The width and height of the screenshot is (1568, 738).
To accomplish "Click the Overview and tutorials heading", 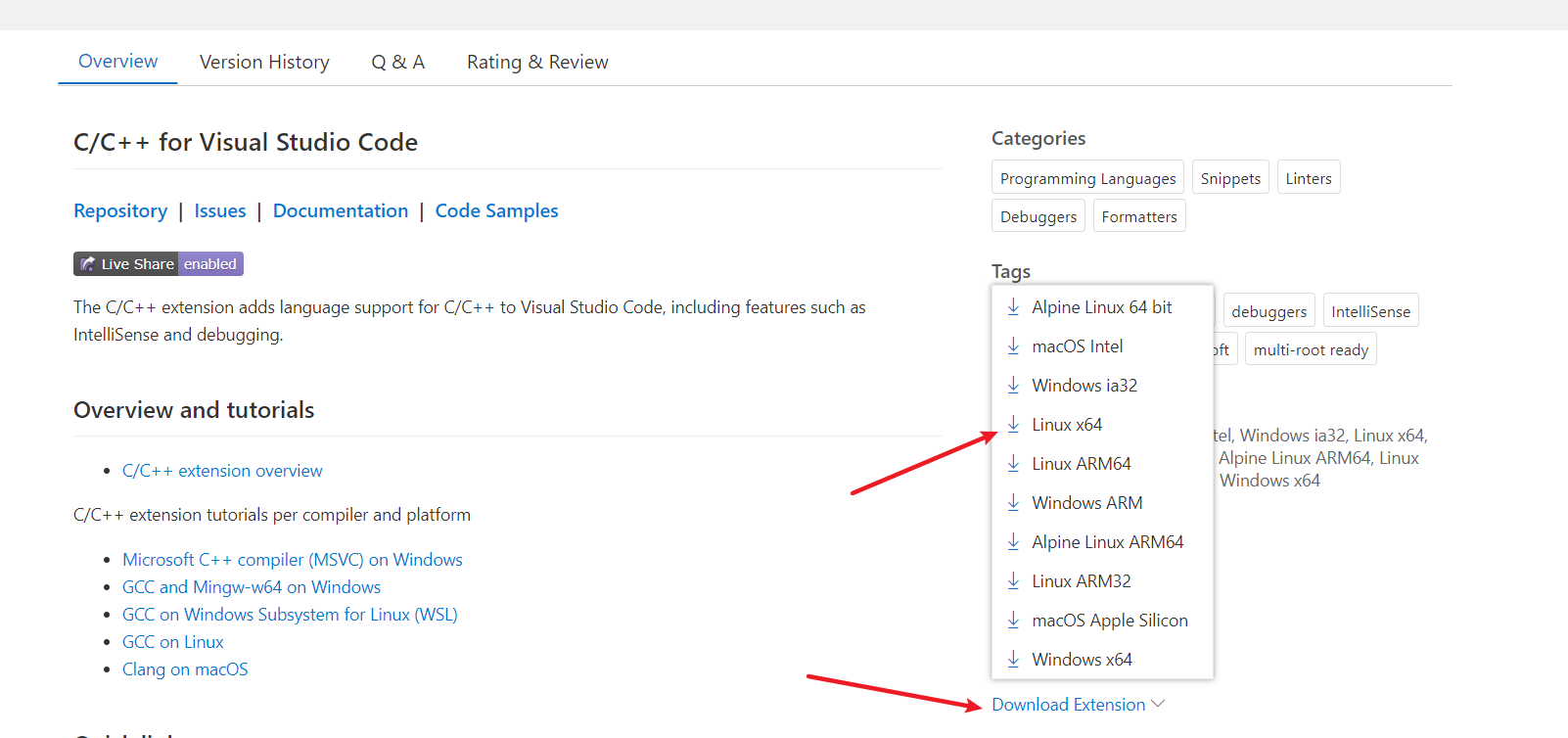I will click(194, 410).
